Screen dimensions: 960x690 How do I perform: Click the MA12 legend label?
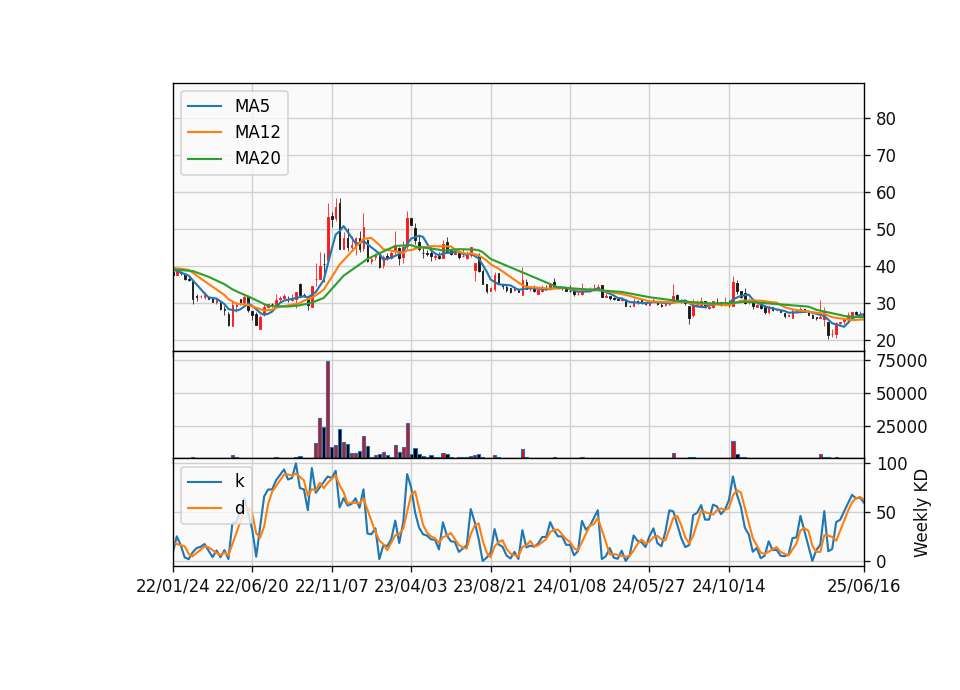point(257,132)
